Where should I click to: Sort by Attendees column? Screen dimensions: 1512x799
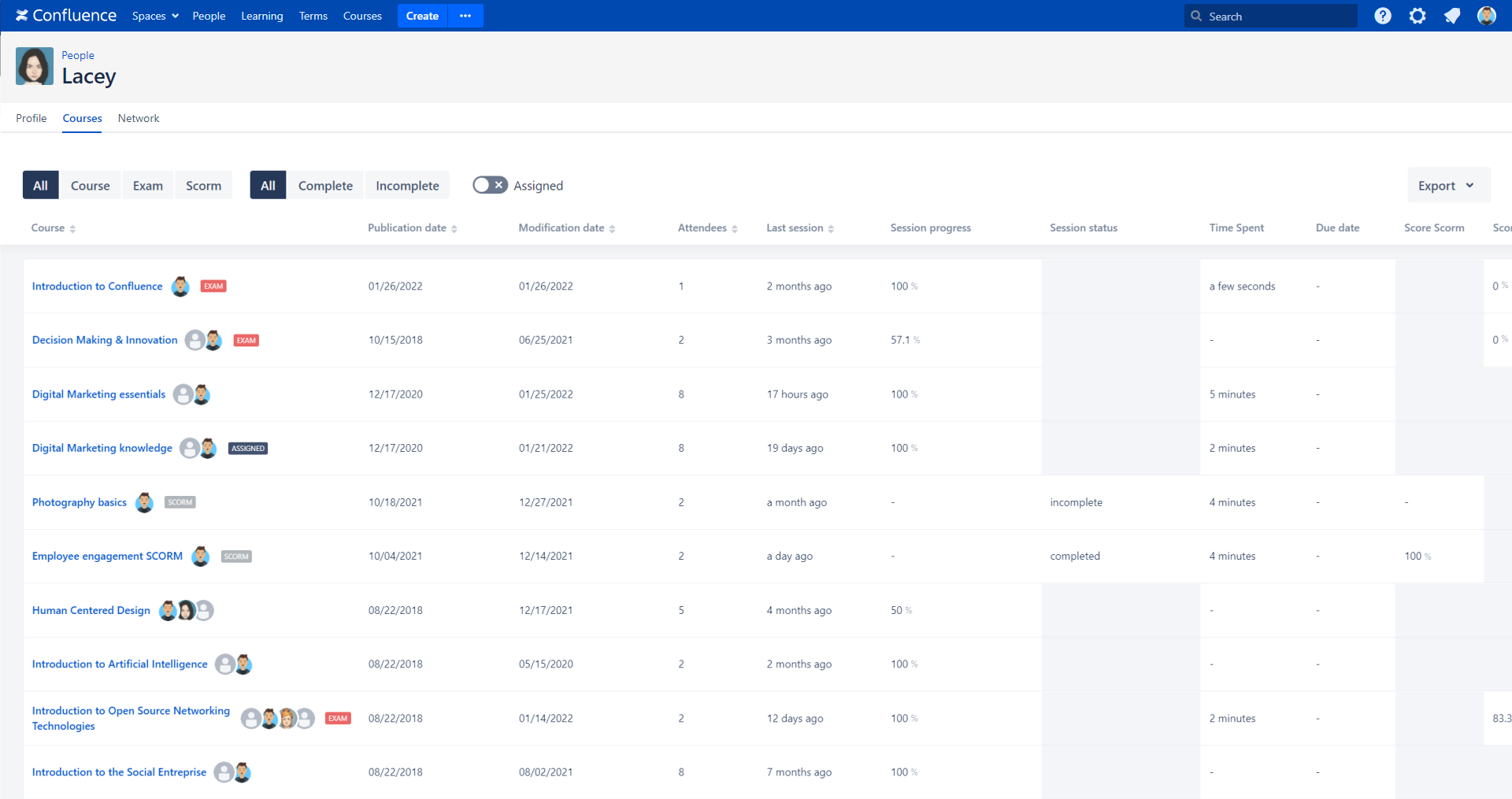[708, 228]
